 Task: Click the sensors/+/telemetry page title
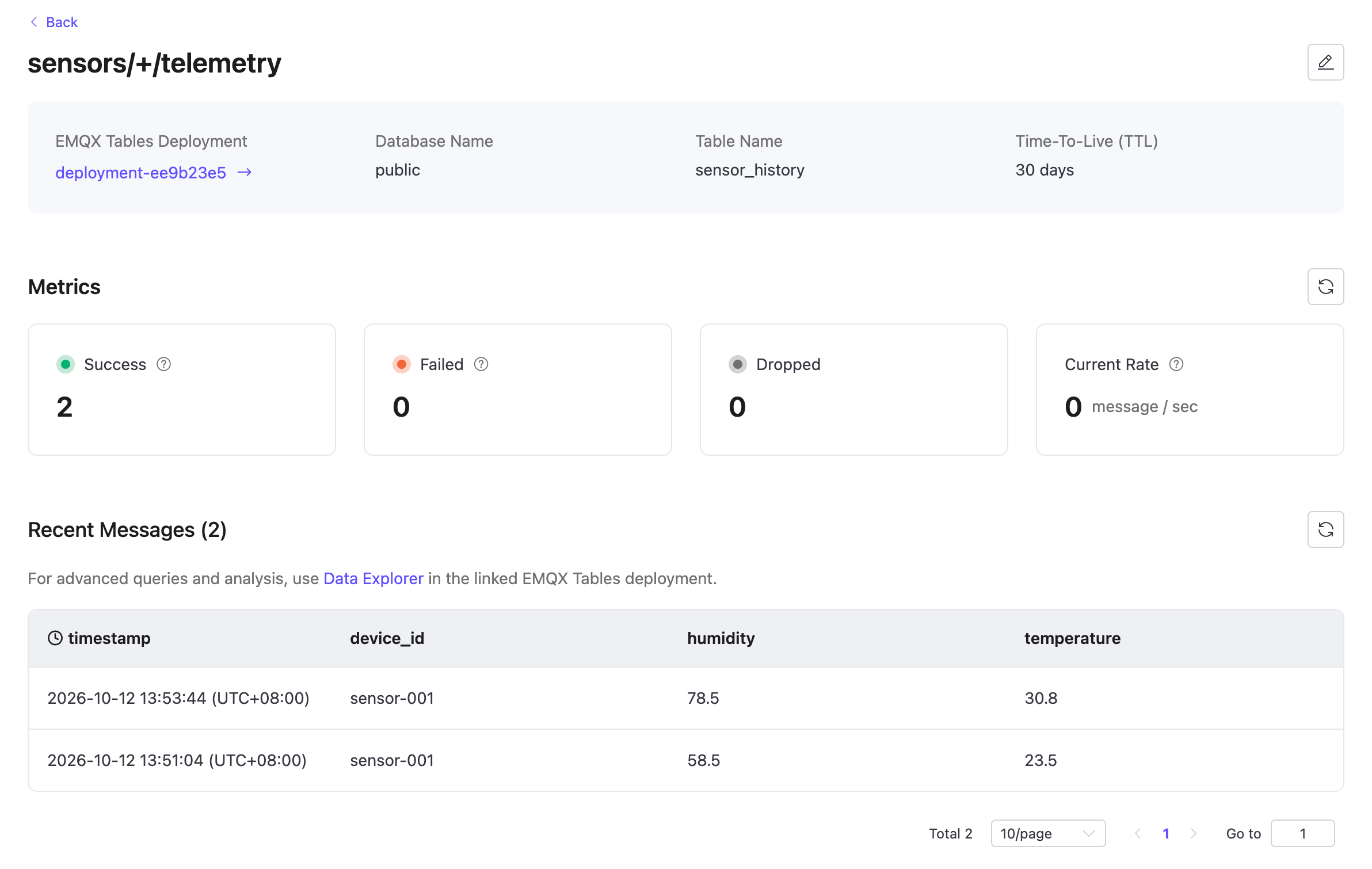(154, 63)
